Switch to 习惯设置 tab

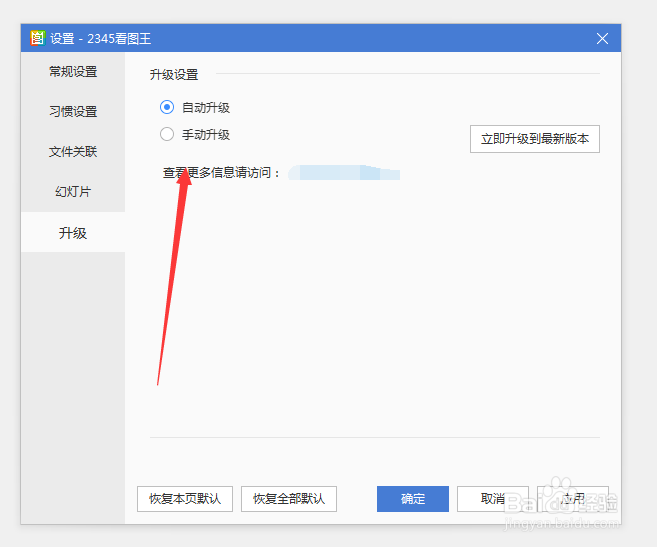point(73,111)
